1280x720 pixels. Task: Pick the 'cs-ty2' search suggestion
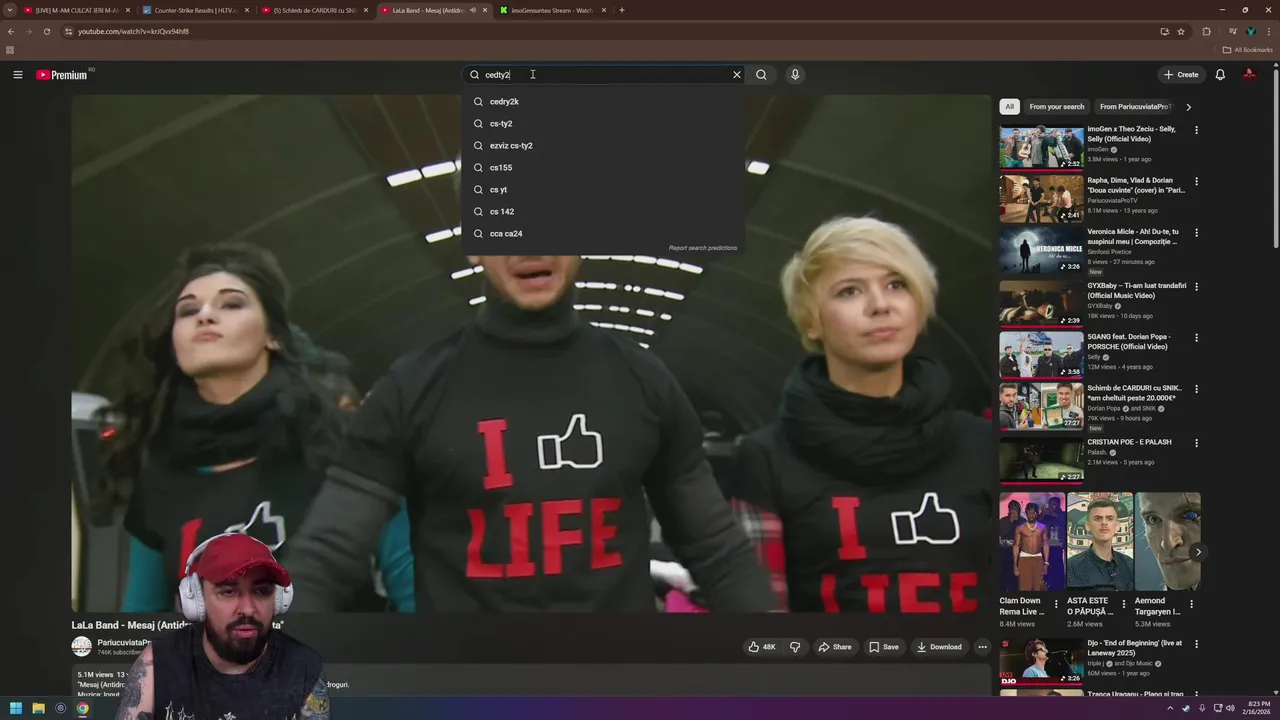pyautogui.click(x=604, y=123)
